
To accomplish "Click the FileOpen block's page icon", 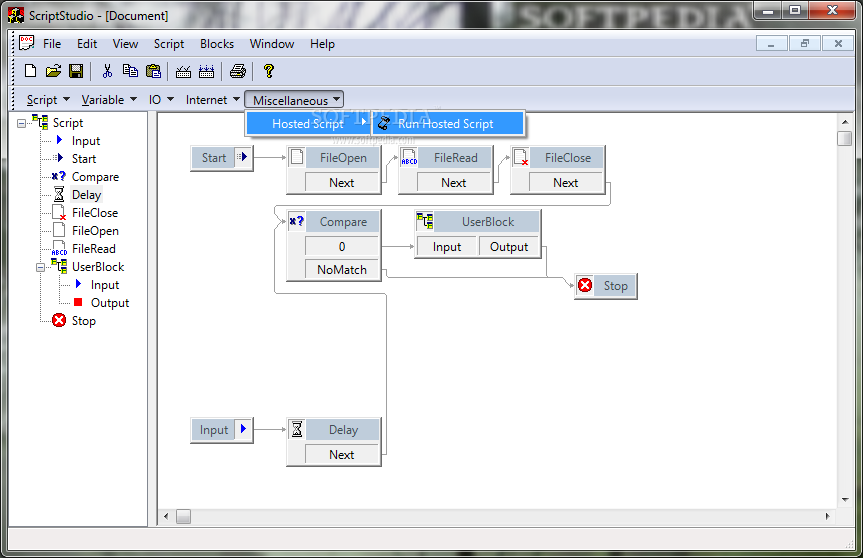I will click(297, 157).
